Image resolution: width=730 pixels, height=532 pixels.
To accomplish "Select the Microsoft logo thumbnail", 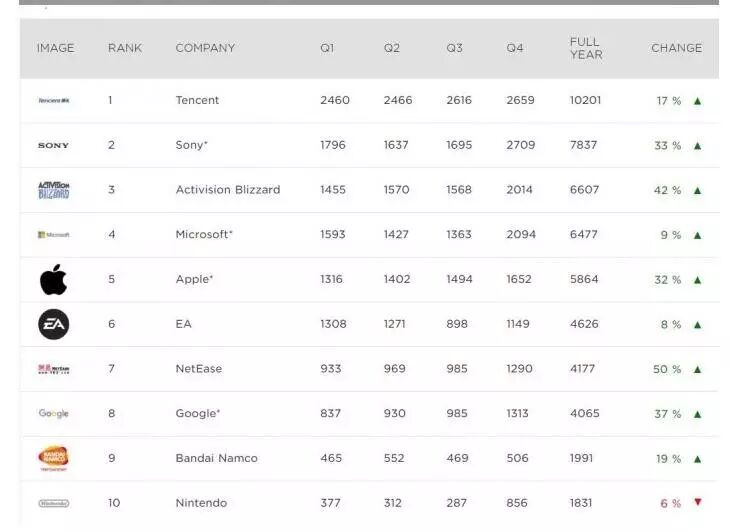I will [x=54, y=235].
